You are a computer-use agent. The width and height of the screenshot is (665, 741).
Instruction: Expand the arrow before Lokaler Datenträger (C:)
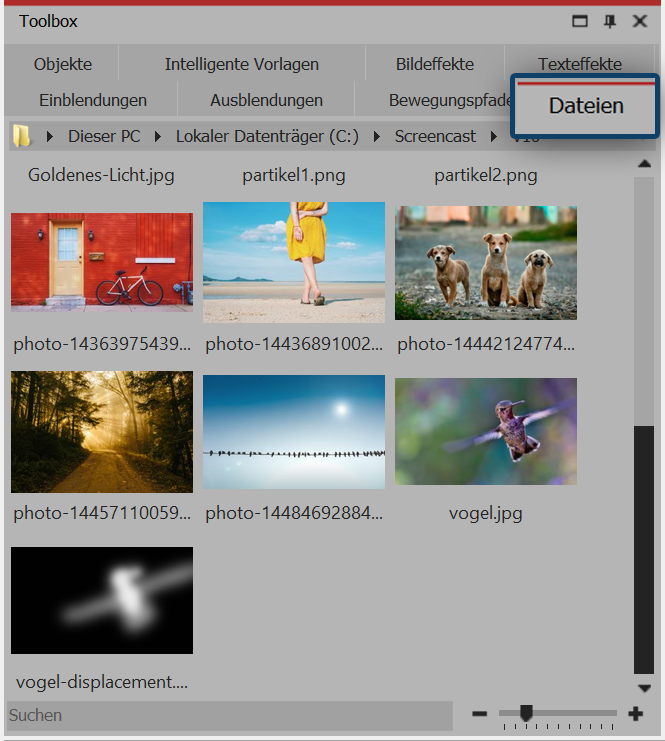[158, 136]
